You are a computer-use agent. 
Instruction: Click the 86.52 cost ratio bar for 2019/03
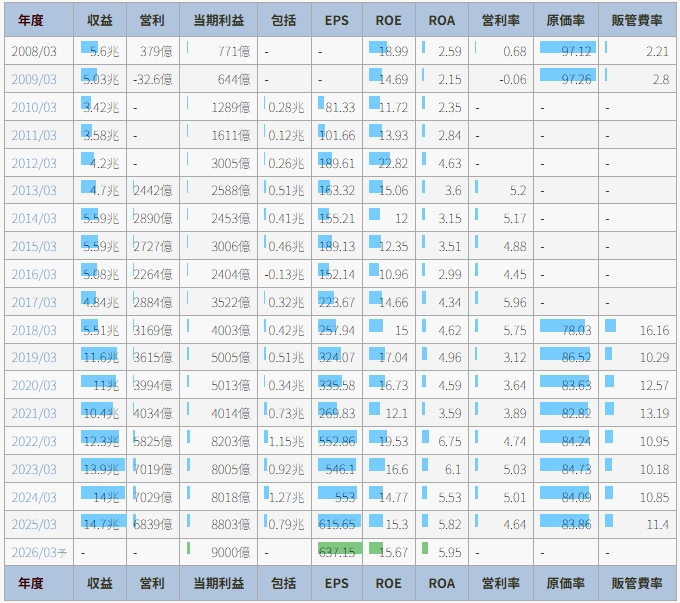(x=567, y=357)
